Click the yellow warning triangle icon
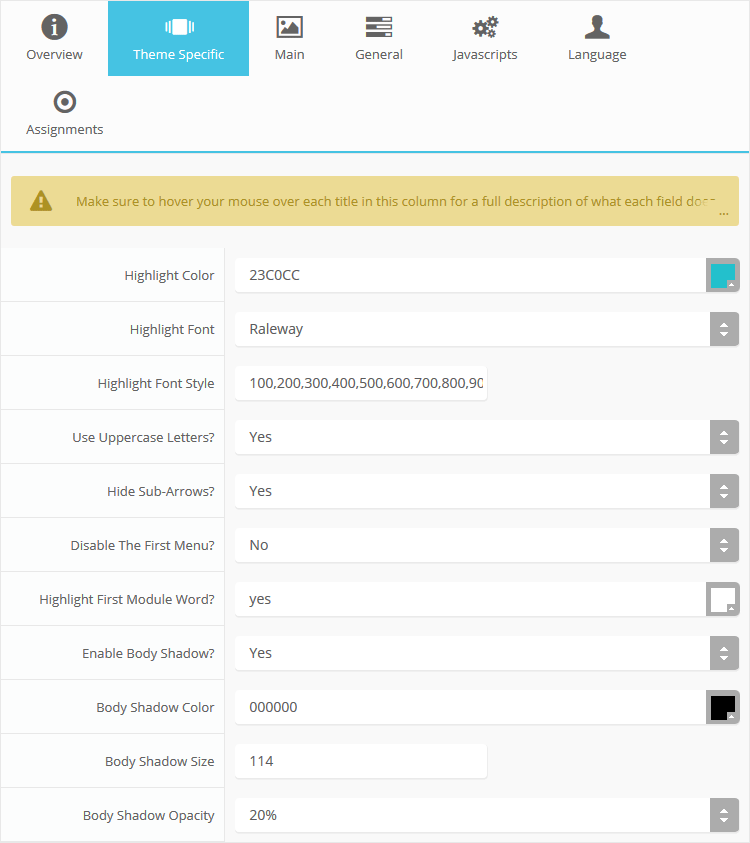The image size is (750, 843). (40, 201)
